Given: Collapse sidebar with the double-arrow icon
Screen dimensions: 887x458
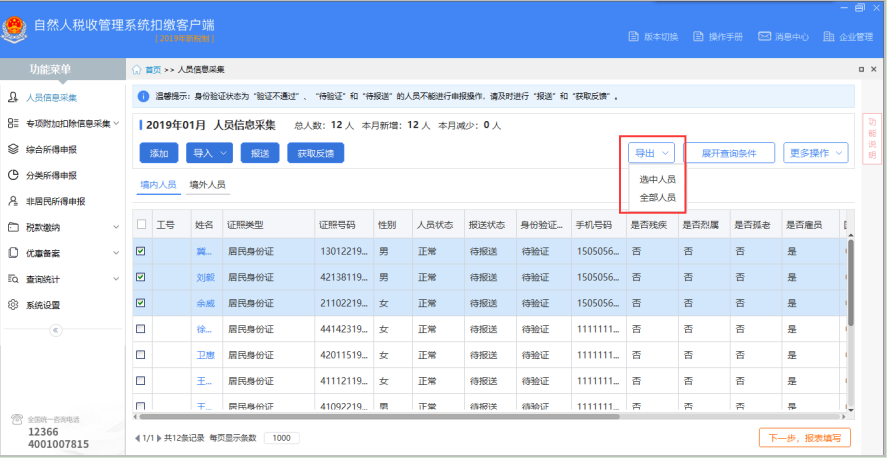Looking at the screenshot, I should 56,330.
